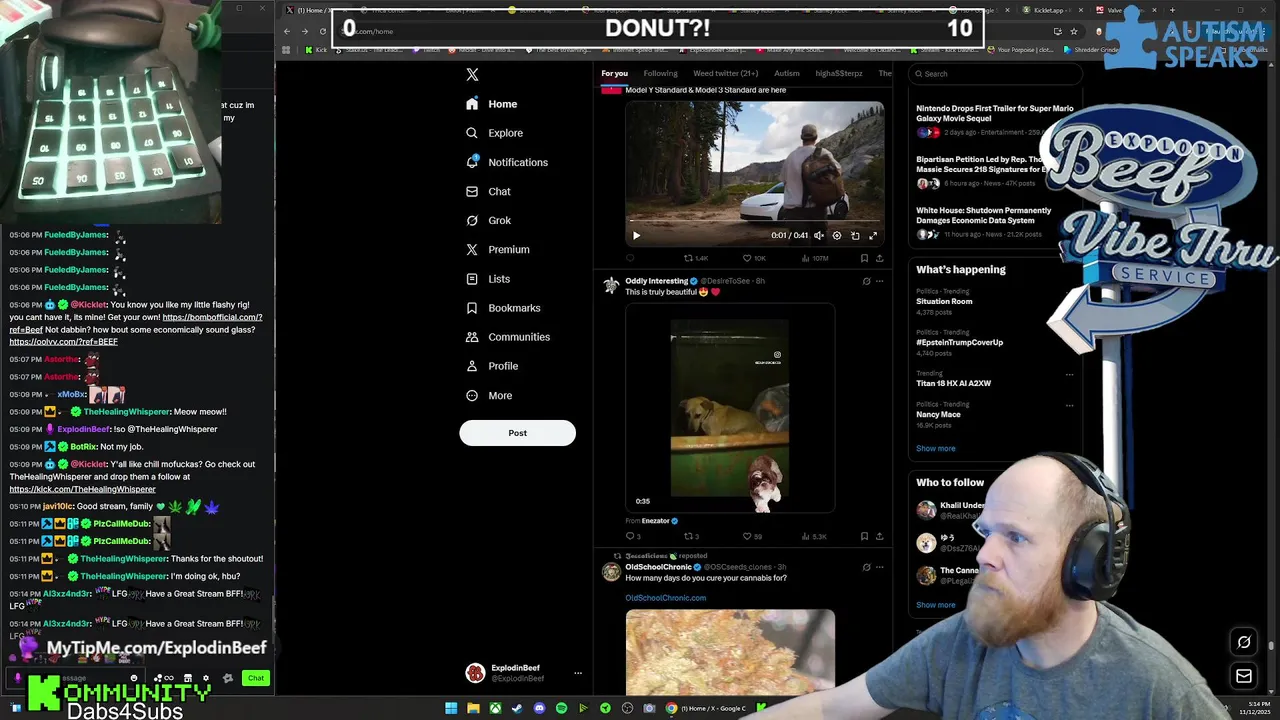This screenshot has width=1280, height=720.
Task: Toggle picture-in-picture on Model Y video
Action: [855, 236]
